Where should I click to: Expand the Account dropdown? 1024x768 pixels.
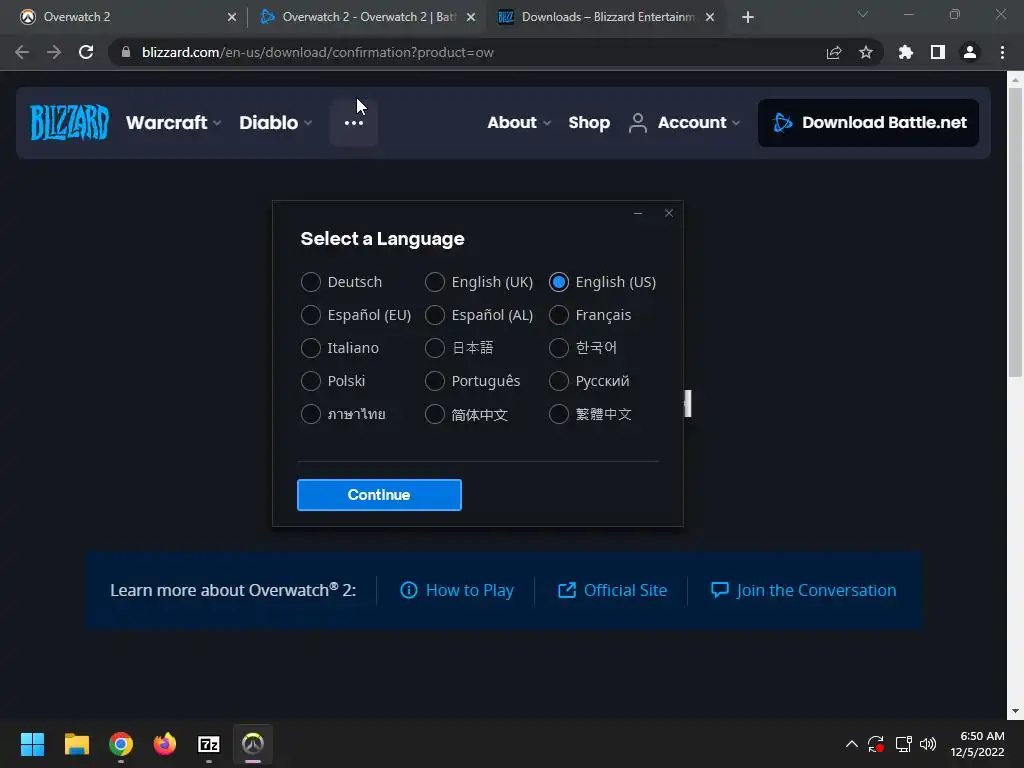pyautogui.click(x=684, y=123)
